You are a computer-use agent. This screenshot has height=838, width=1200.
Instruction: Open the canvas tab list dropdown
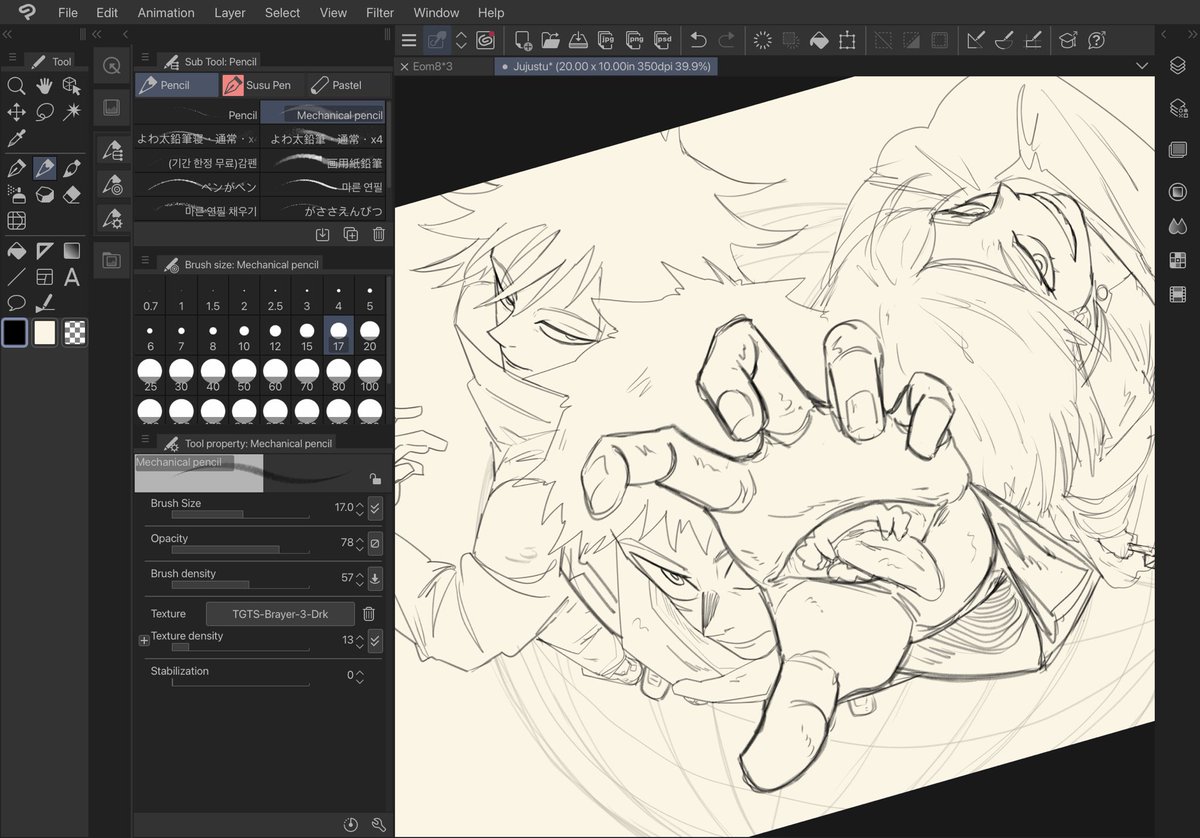point(1143,64)
